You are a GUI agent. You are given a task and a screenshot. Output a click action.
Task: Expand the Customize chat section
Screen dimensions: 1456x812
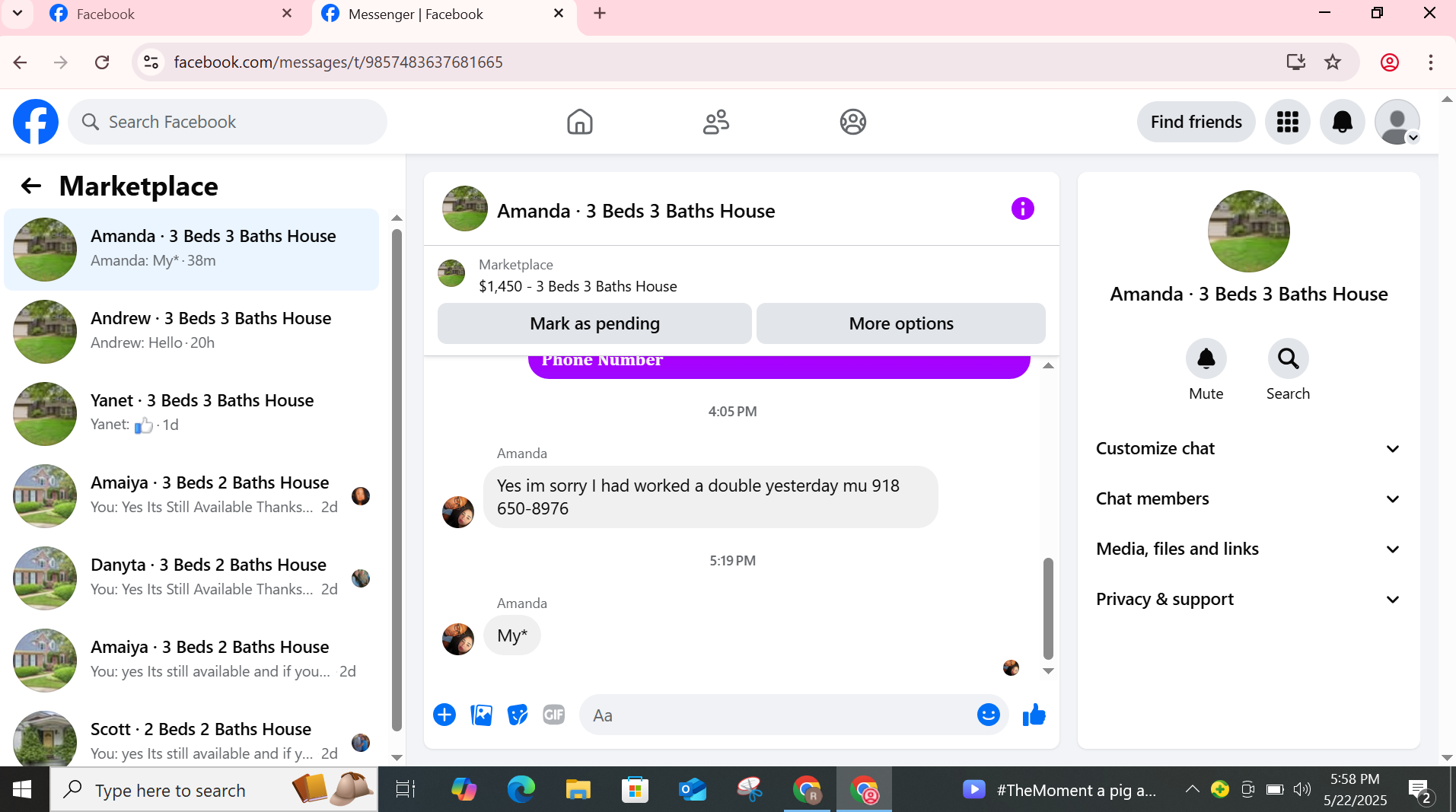pyautogui.click(x=1248, y=448)
